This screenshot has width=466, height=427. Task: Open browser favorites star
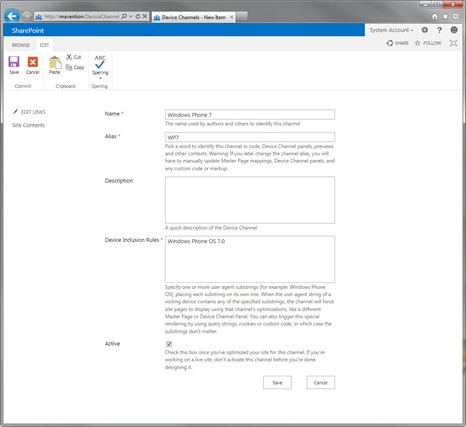click(x=445, y=16)
